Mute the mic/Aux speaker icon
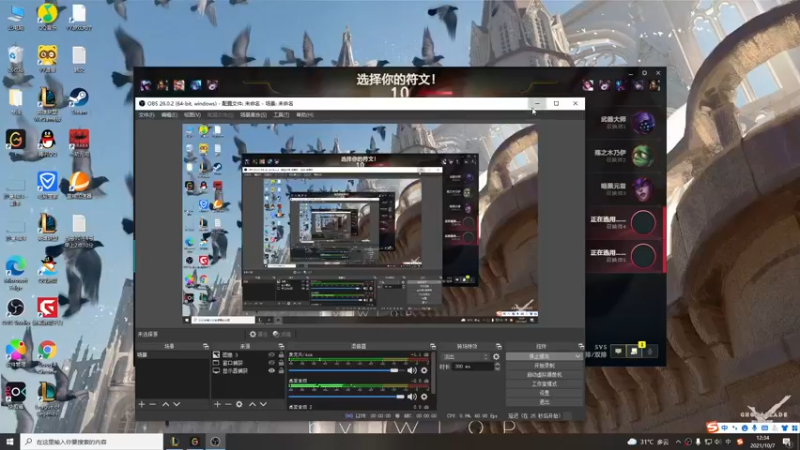 (412, 370)
